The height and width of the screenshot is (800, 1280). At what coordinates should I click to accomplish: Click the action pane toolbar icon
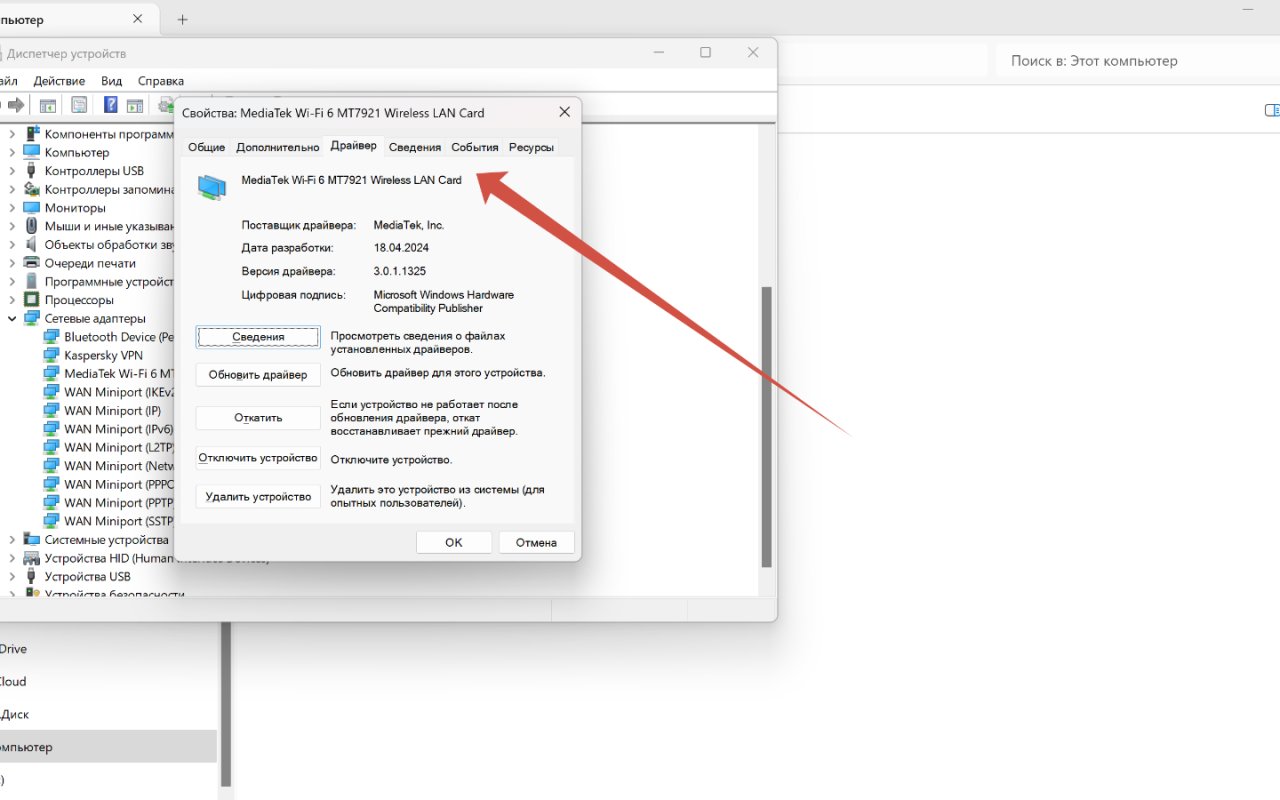[x=135, y=105]
